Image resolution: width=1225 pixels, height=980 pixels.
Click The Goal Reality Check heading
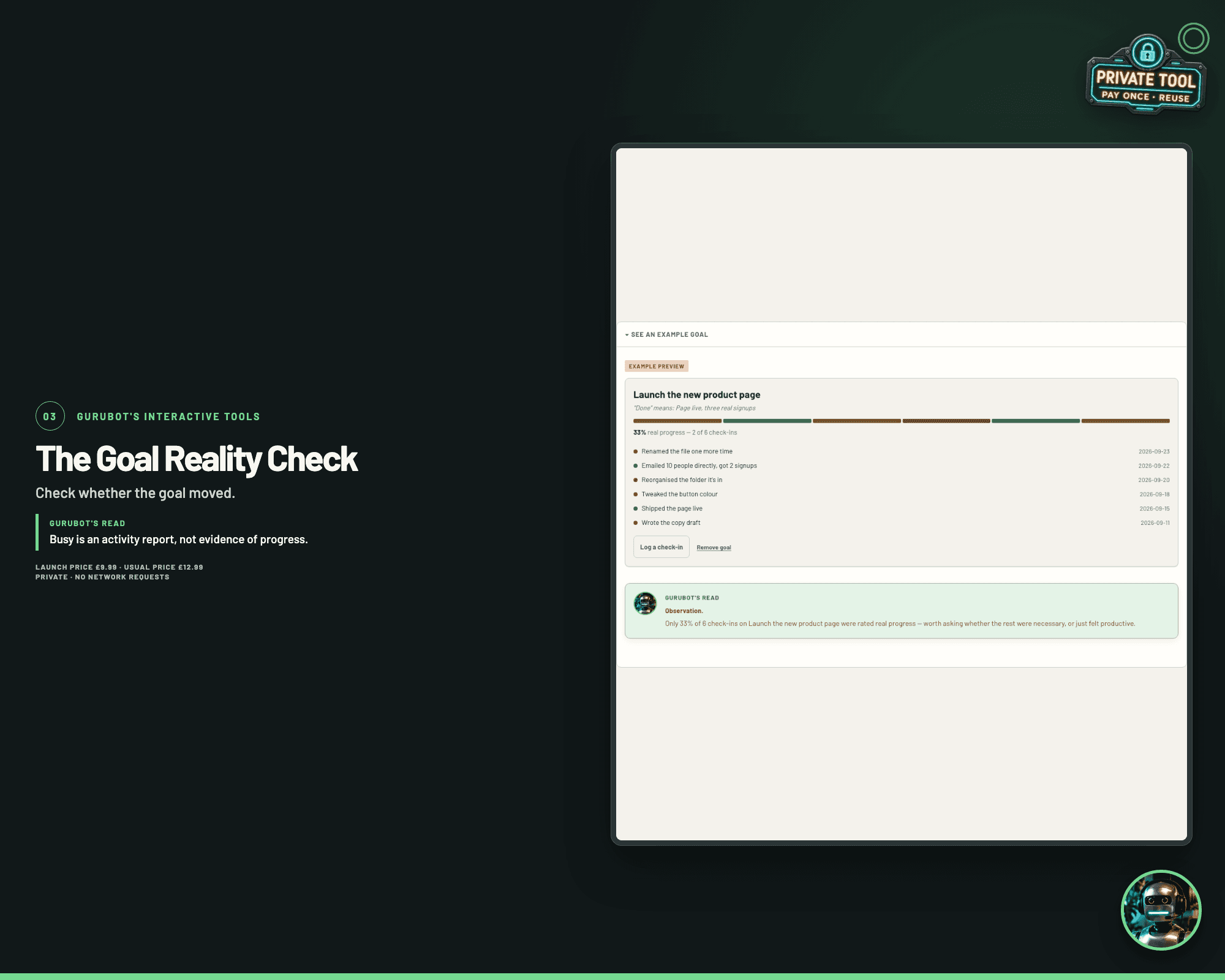click(197, 459)
